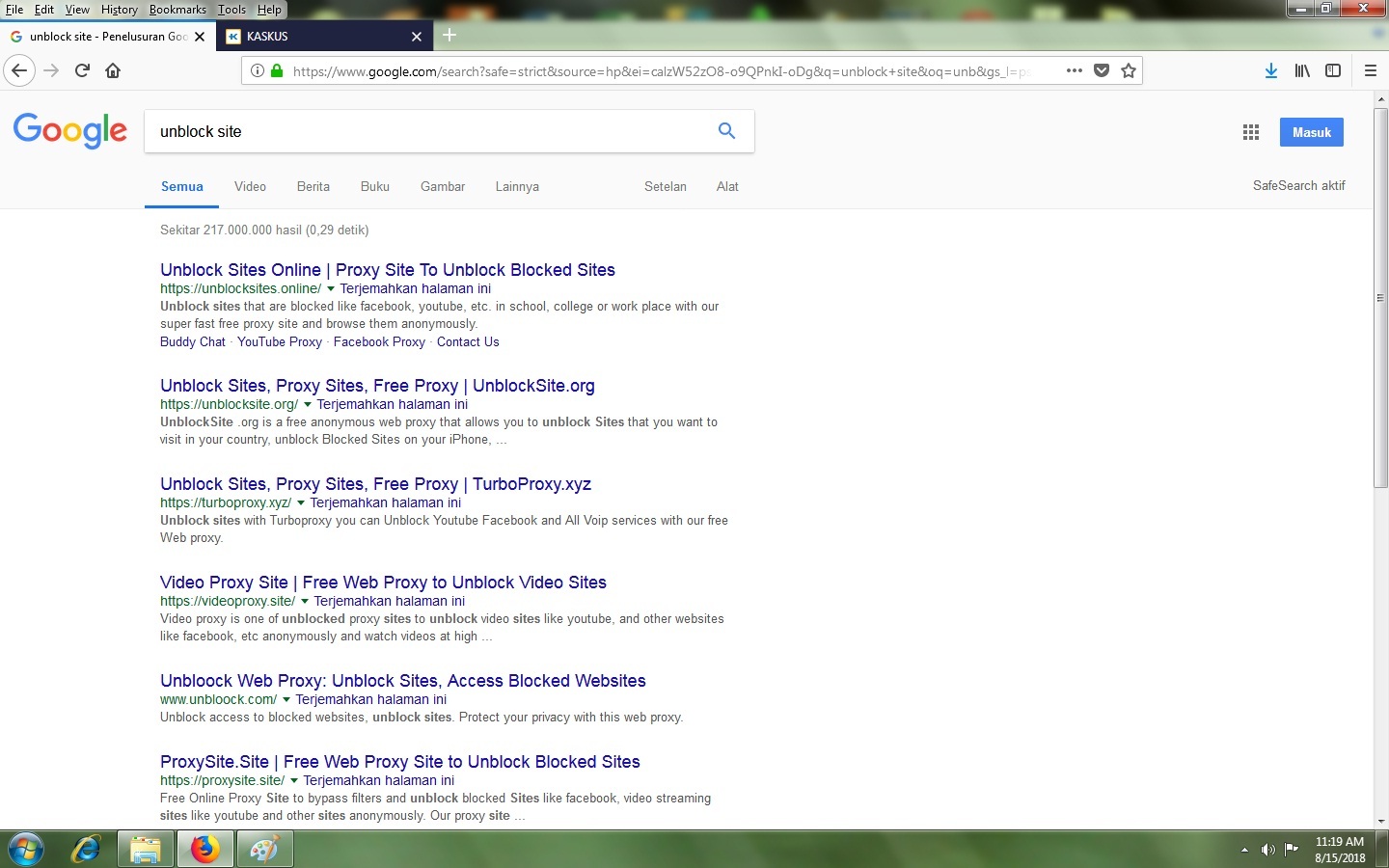Open Windows Explorer folder in taskbar
The height and width of the screenshot is (868, 1389).
(146, 850)
